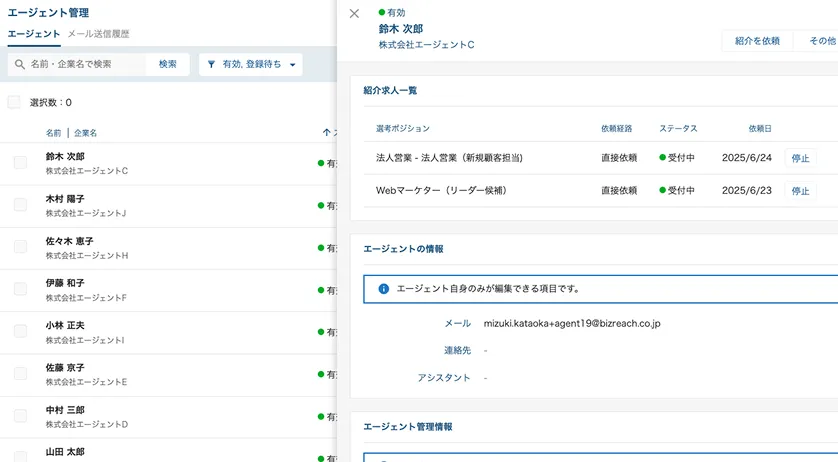Click the 依頼経路 column header
The height and width of the screenshot is (462, 838).
(616, 128)
